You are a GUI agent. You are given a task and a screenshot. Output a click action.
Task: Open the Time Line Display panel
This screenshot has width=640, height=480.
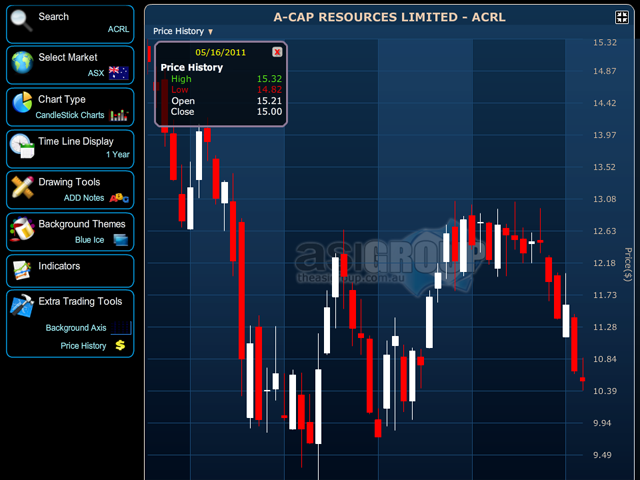[x=70, y=149]
